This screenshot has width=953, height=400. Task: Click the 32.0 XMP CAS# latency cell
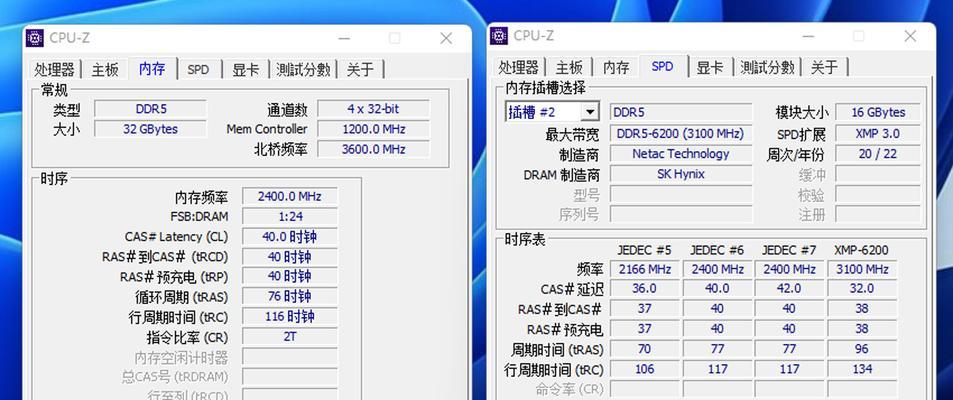coord(862,288)
